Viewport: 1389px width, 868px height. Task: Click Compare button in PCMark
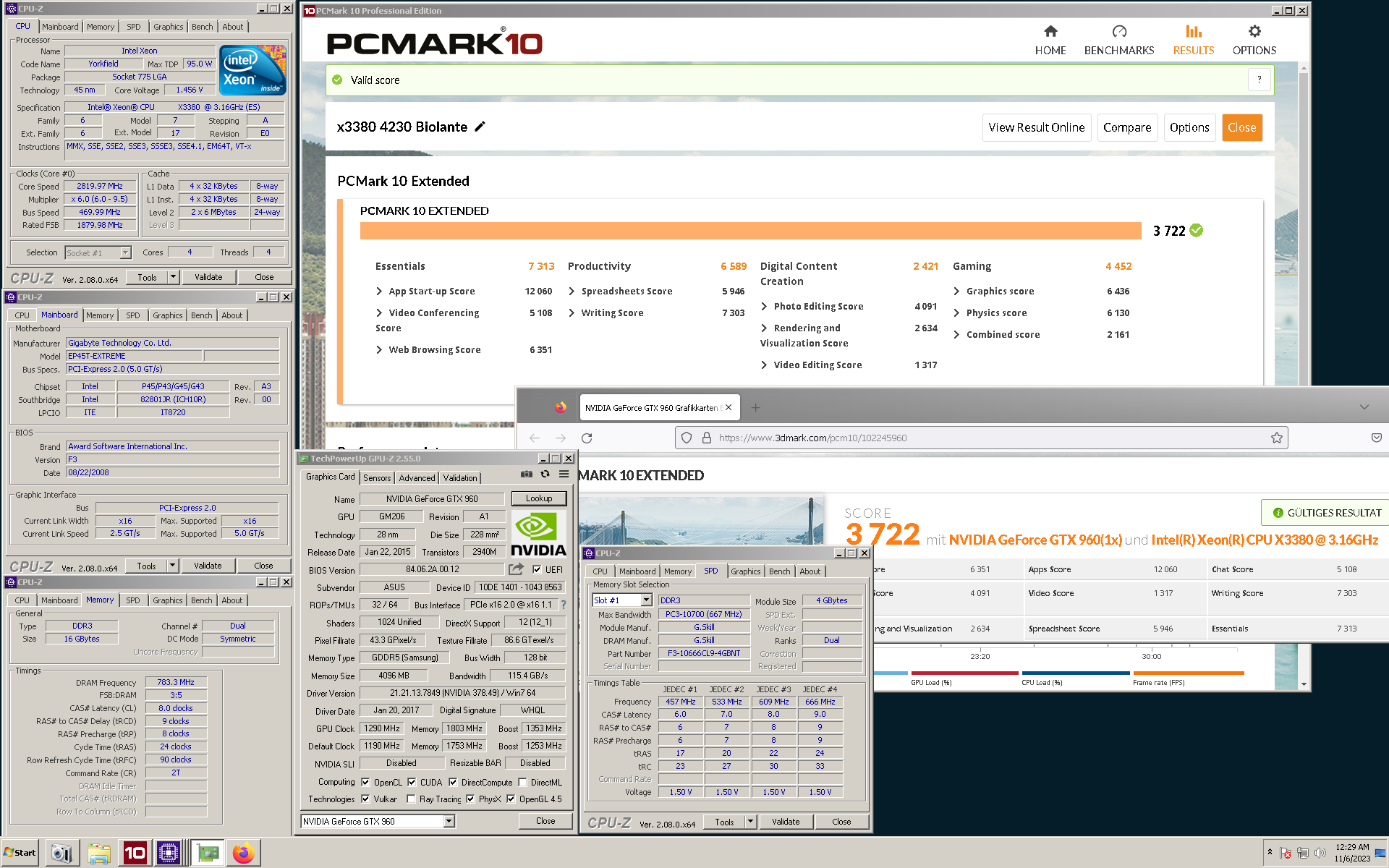(x=1127, y=127)
